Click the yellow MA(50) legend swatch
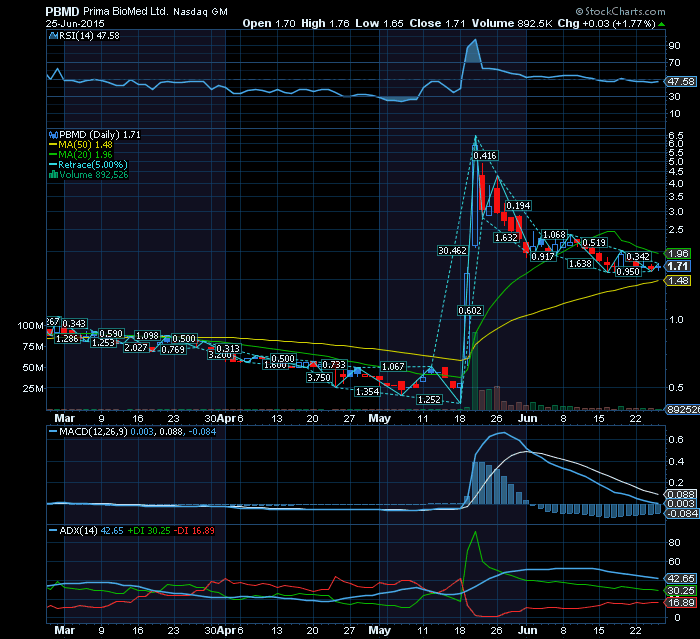Image resolution: width=700 pixels, height=639 pixels. tap(53, 145)
